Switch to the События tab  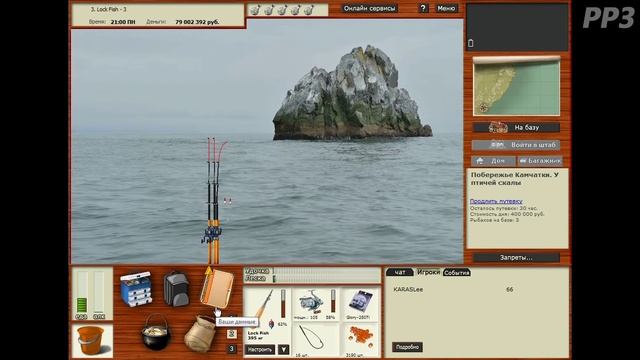tap(457, 272)
